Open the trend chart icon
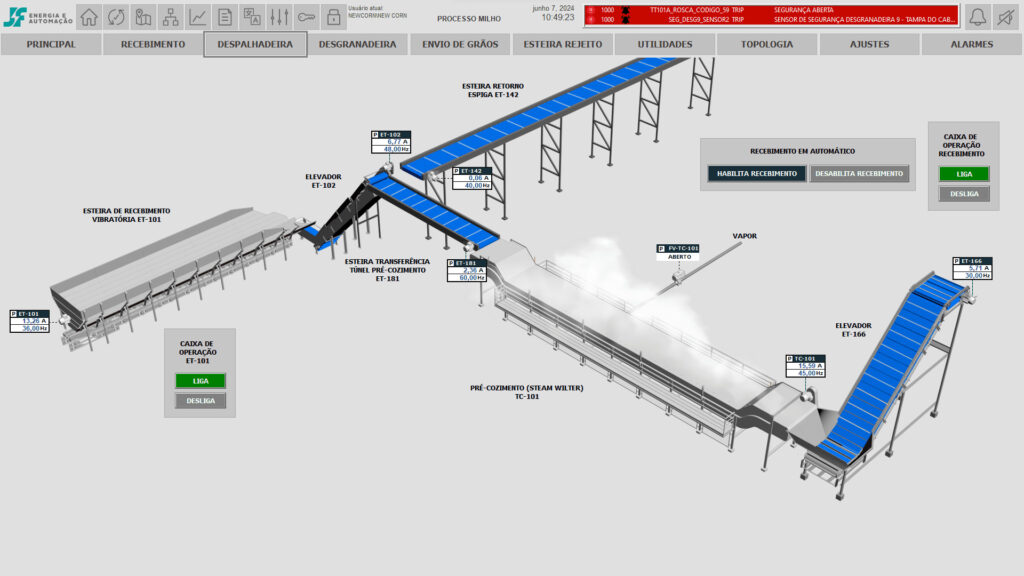The image size is (1024, 576). [198, 17]
